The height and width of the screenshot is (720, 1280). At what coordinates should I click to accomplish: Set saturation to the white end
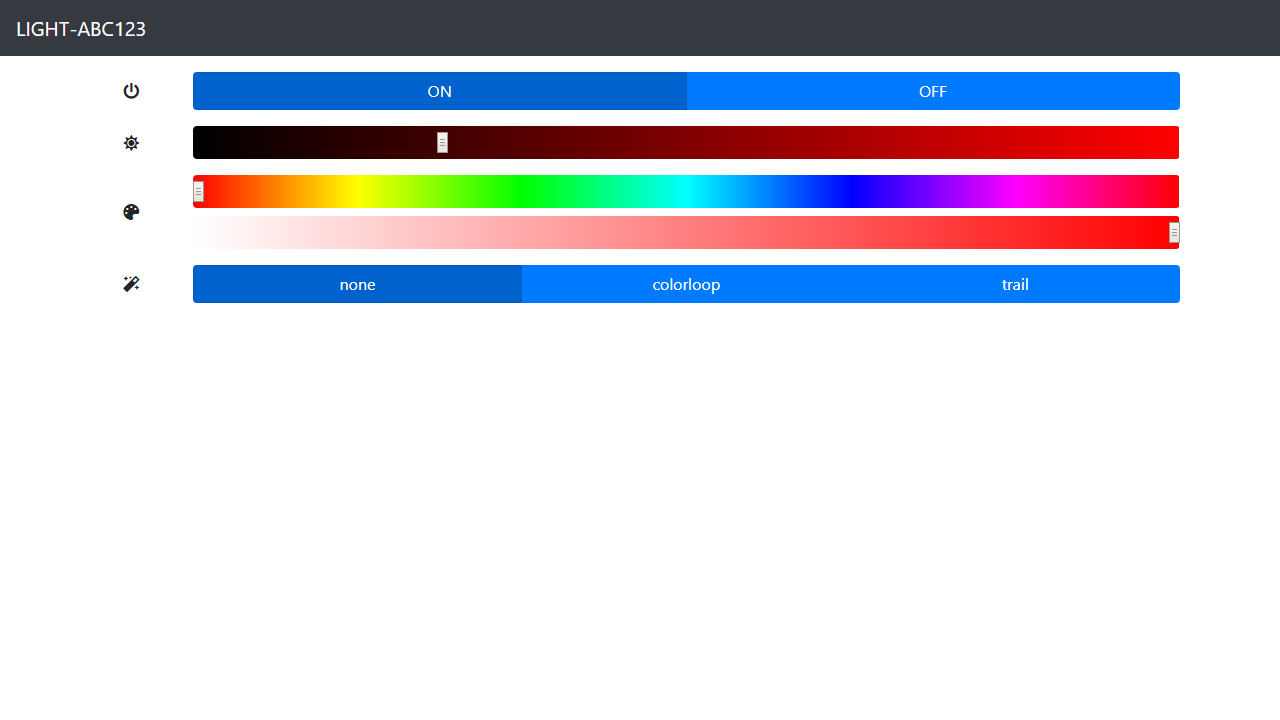click(x=199, y=233)
